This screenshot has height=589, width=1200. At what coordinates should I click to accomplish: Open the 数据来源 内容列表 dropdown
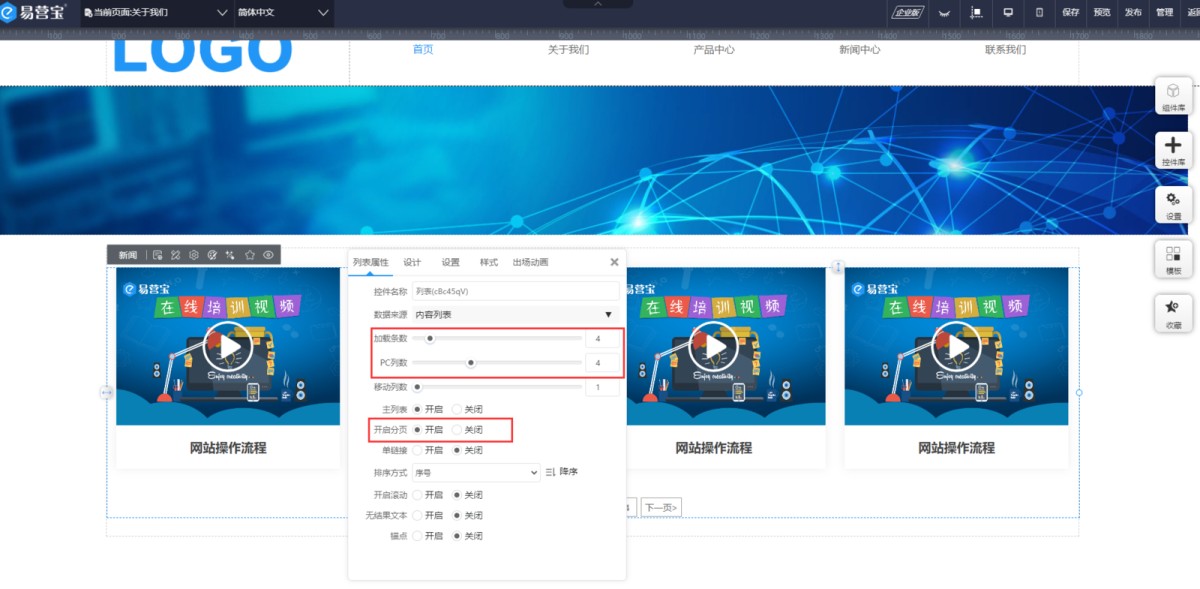tap(516, 314)
